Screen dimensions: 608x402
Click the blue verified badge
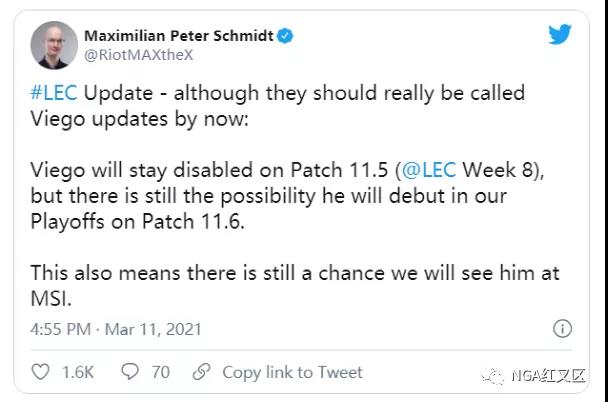(285, 36)
